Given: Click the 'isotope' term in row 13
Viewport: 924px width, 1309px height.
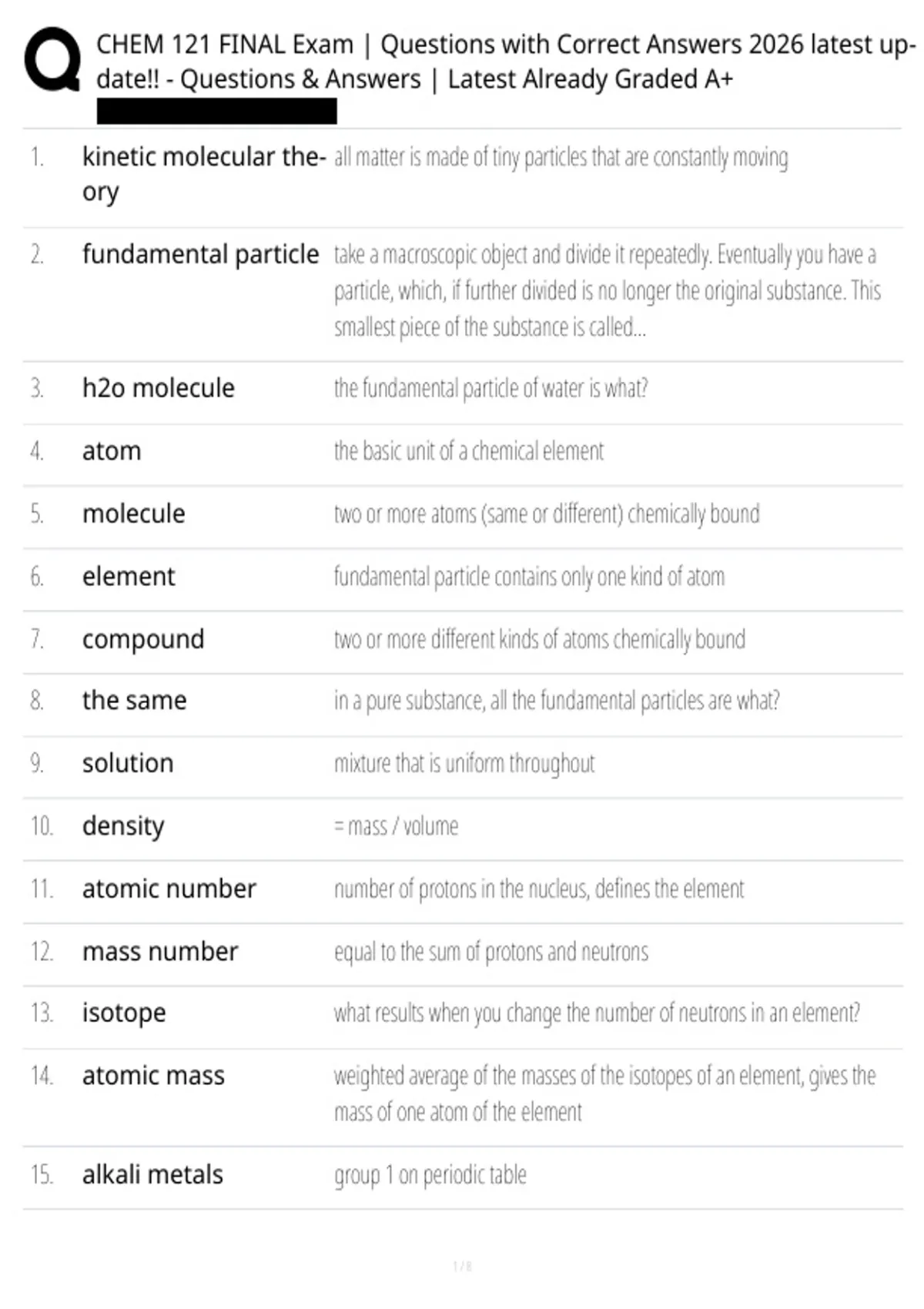Looking at the screenshot, I should click(x=124, y=1013).
